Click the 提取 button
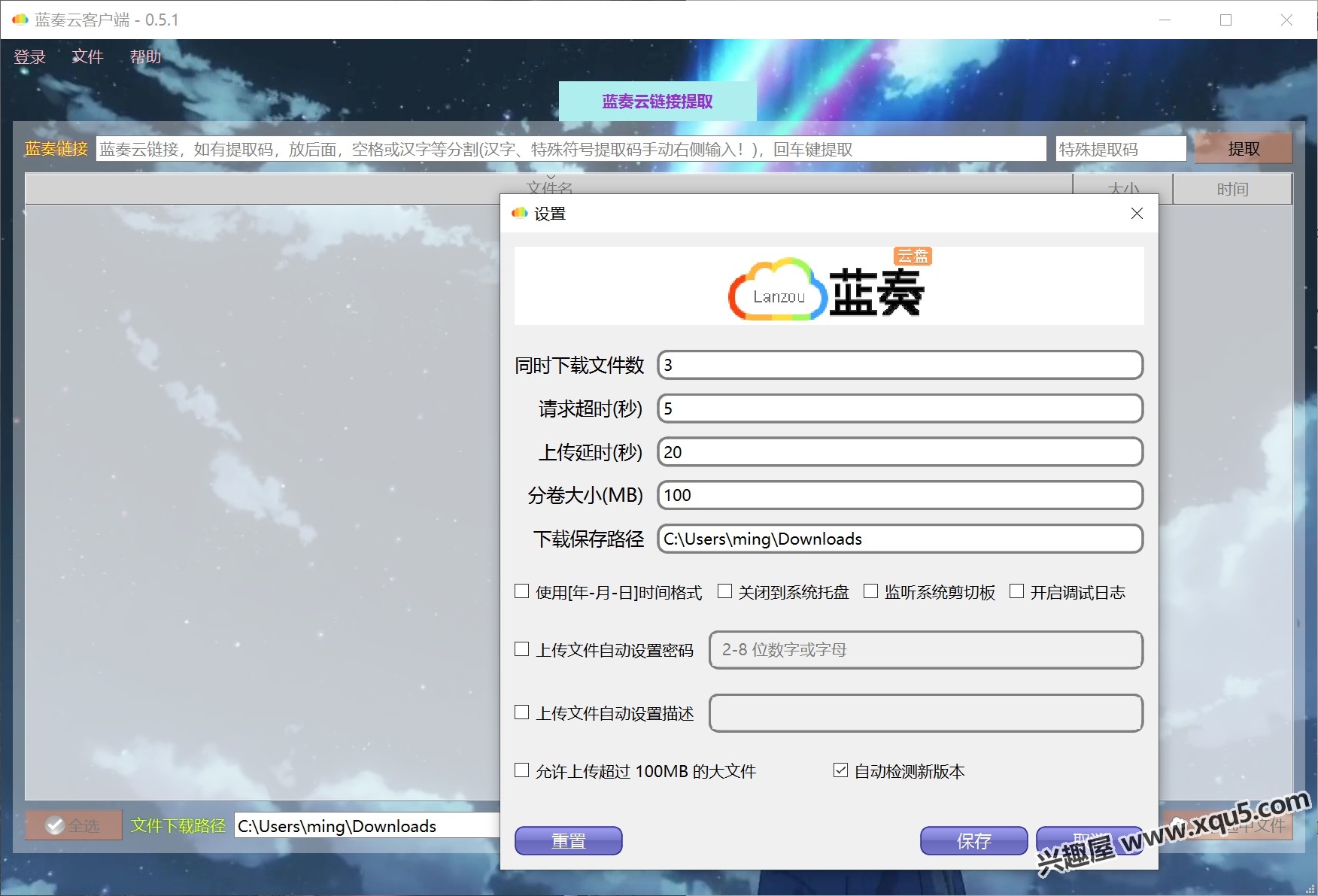 coord(1244,149)
